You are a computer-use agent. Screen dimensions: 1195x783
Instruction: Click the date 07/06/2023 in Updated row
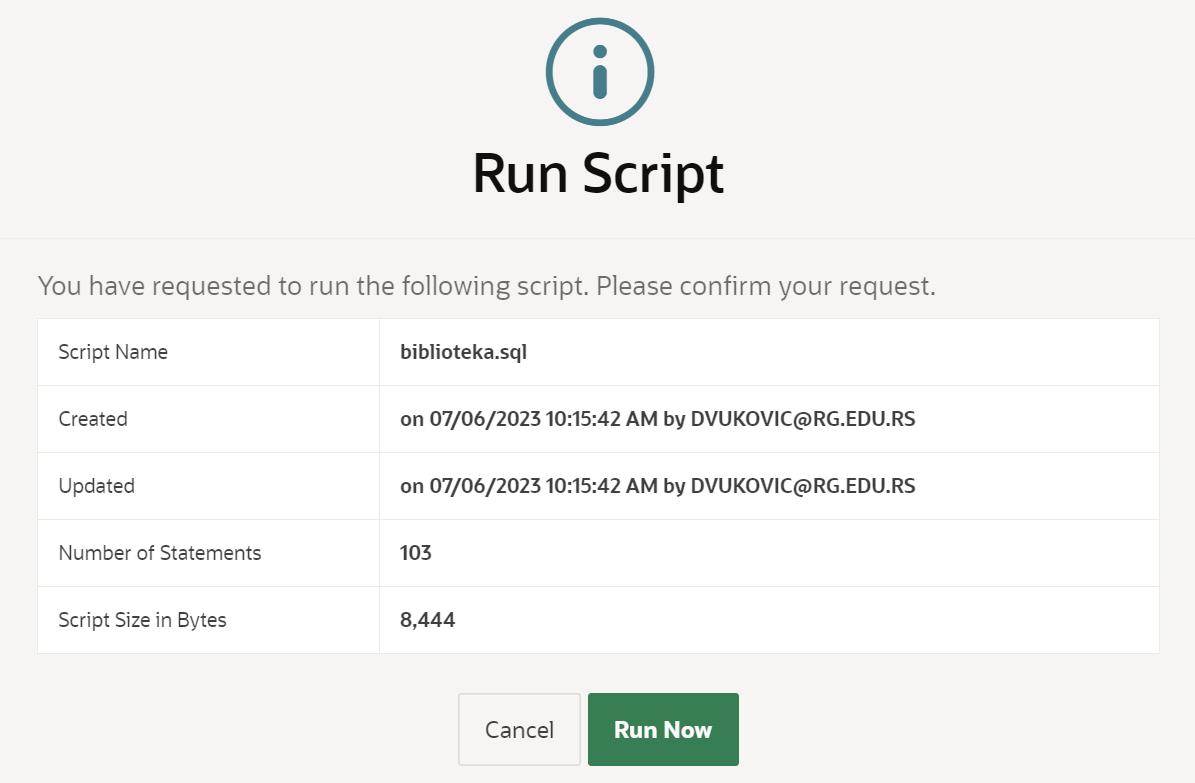484,486
